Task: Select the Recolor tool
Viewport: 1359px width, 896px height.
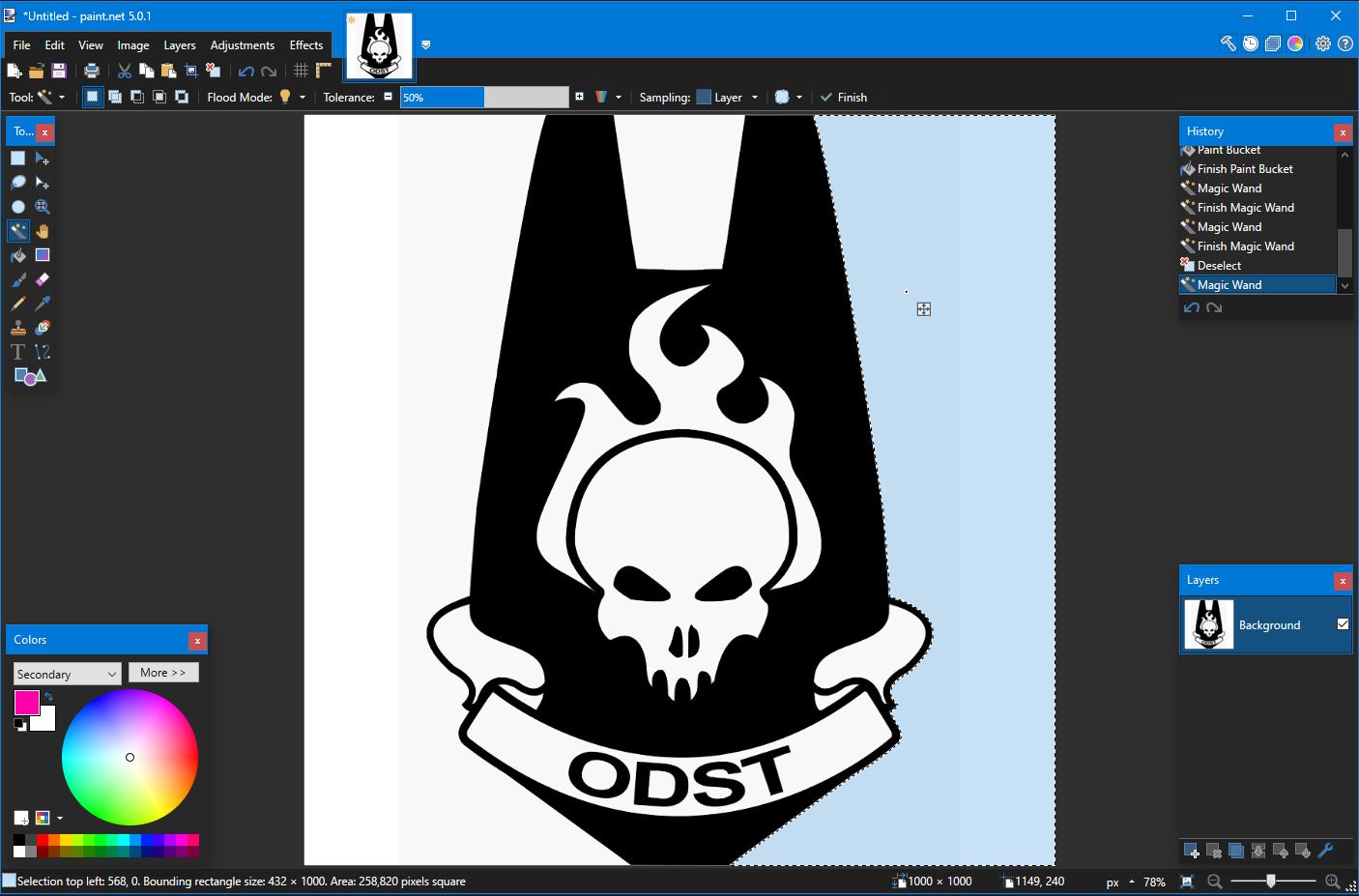Action: point(43,328)
